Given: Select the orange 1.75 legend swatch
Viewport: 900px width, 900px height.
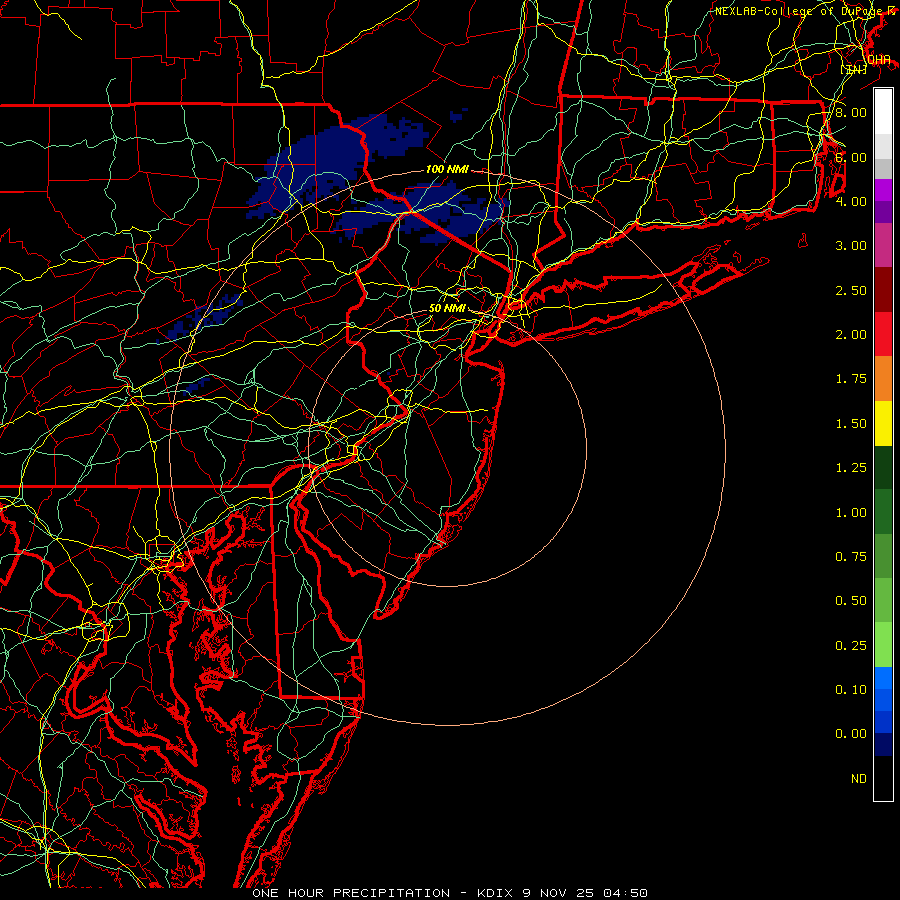Looking at the screenshot, I should pos(883,378).
